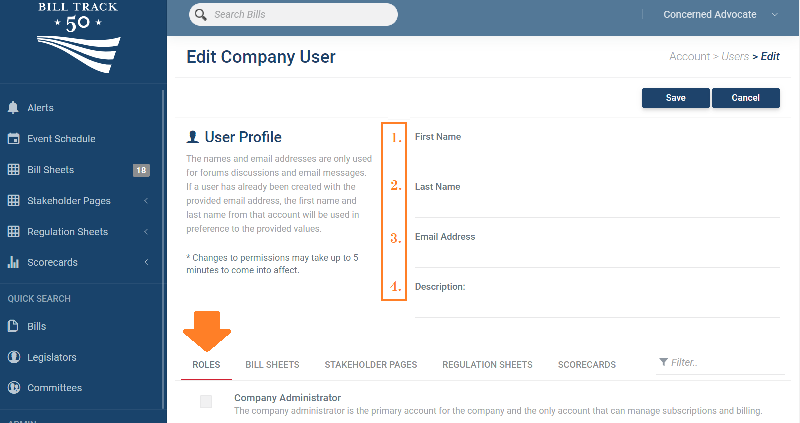800x423 pixels.
Task: Click the Cancel button
Action: (x=746, y=98)
